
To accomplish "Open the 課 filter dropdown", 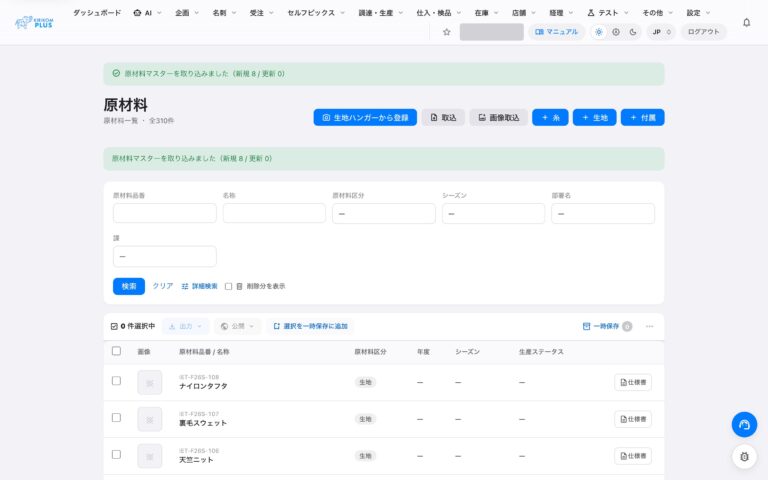I will click(x=165, y=256).
